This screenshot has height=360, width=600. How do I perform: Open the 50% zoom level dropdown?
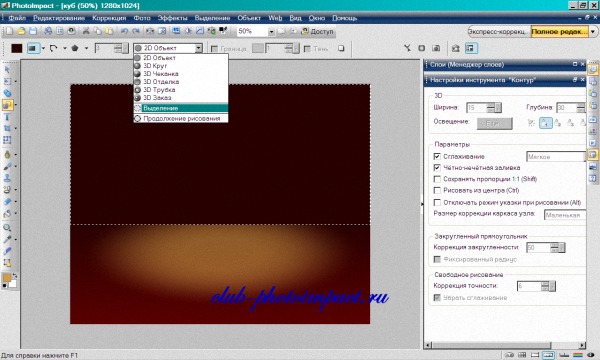tap(271, 32)
